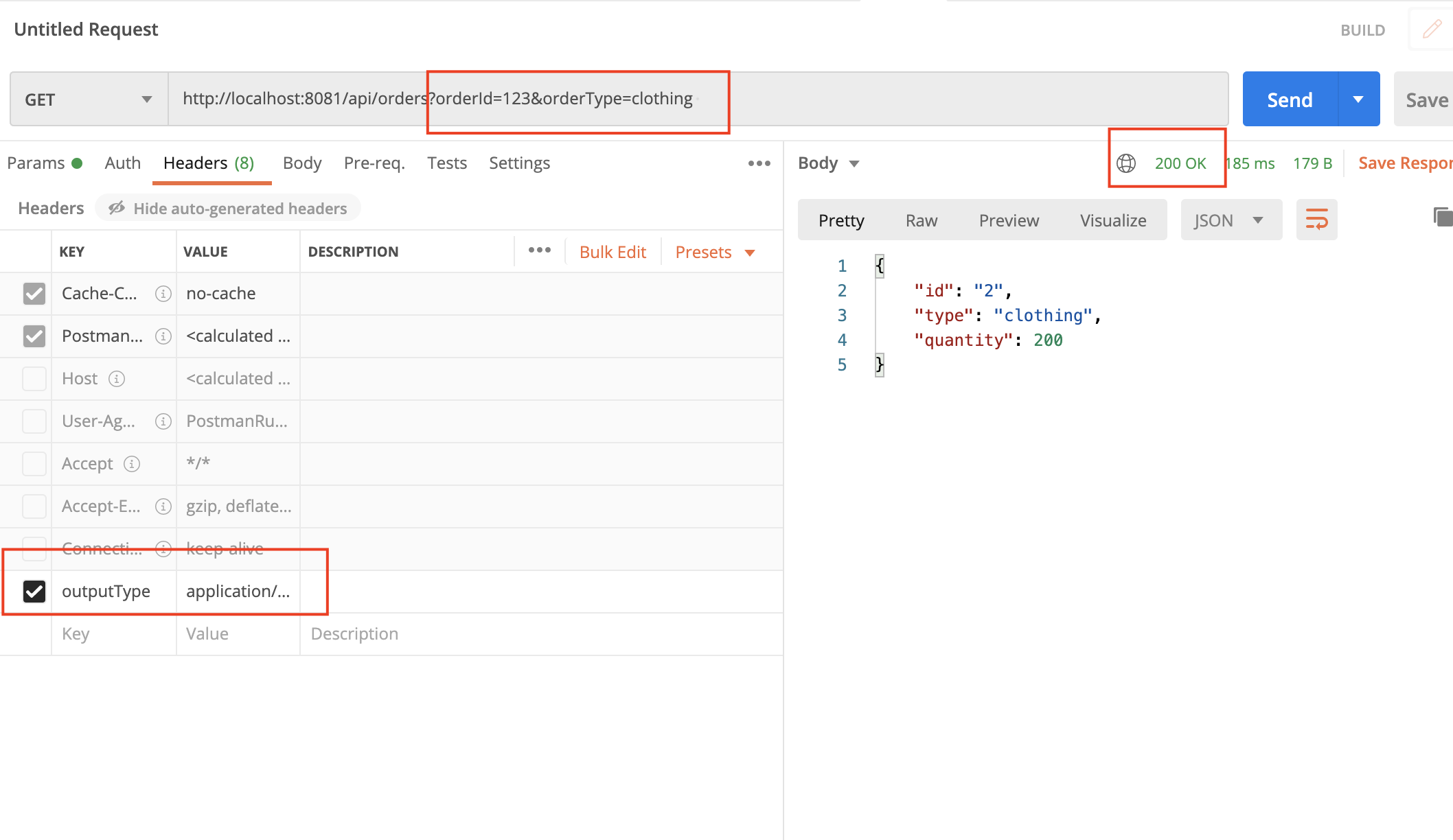The width and height of the screenshot is (1453, 840).
Task: Uncheck the outputType header checkbox
Action: (34, 592)
